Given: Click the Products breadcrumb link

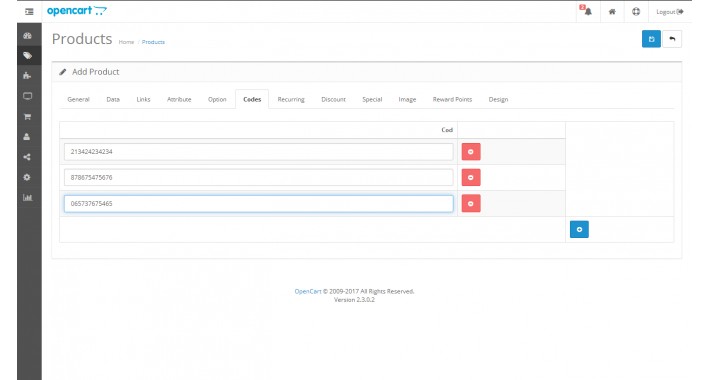Looking at the screenshot, I should click(154, 42).
